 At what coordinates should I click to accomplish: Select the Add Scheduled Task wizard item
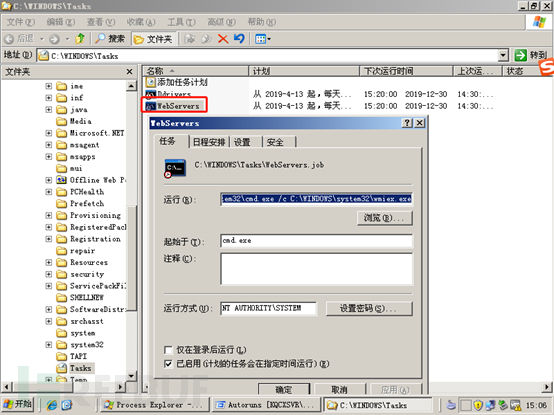click(x=177, y=82)
